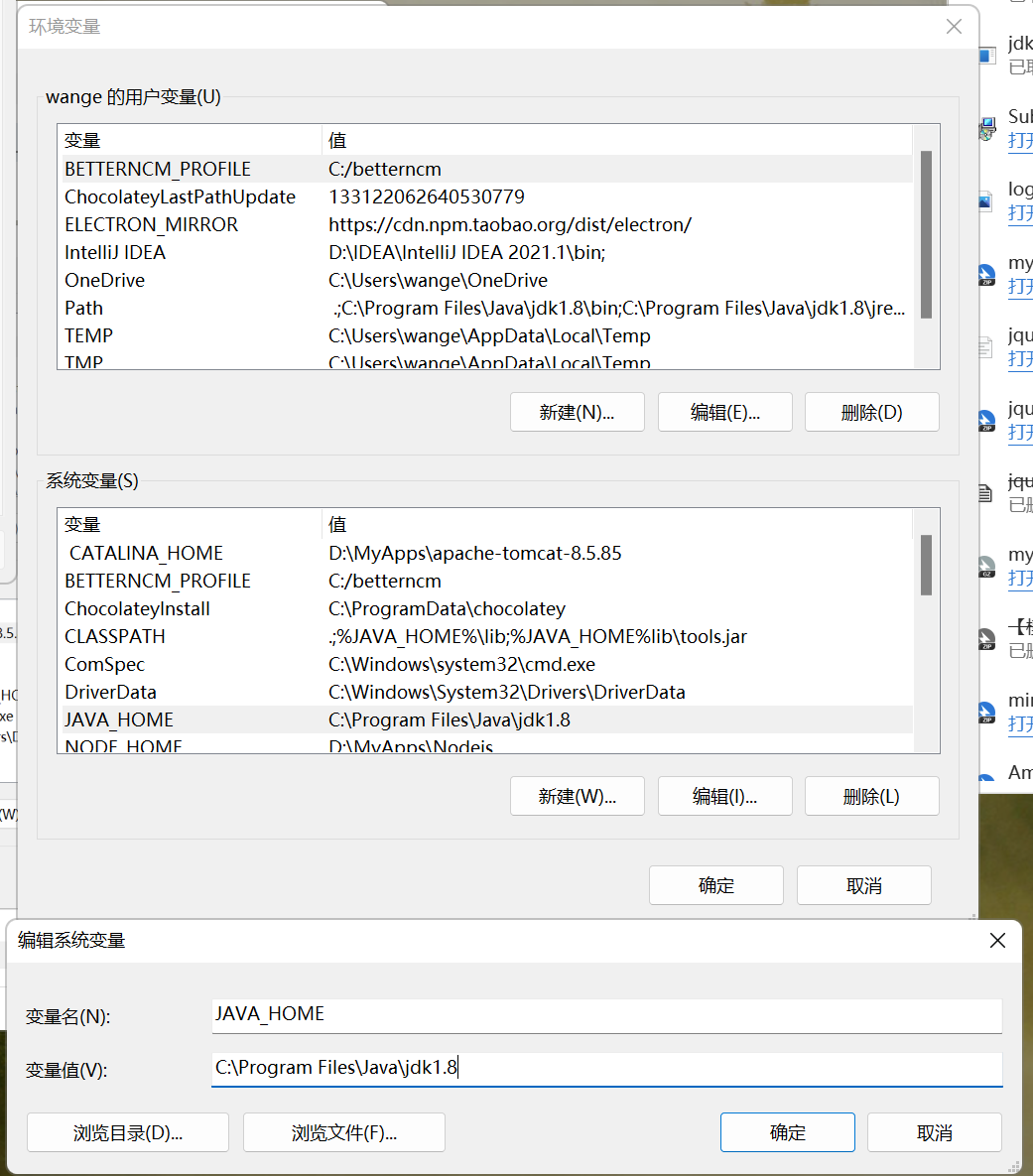Screen dimensions: 1033x1176
Task: Close the Edit System Variable dialog
Action: click(997, 940)
